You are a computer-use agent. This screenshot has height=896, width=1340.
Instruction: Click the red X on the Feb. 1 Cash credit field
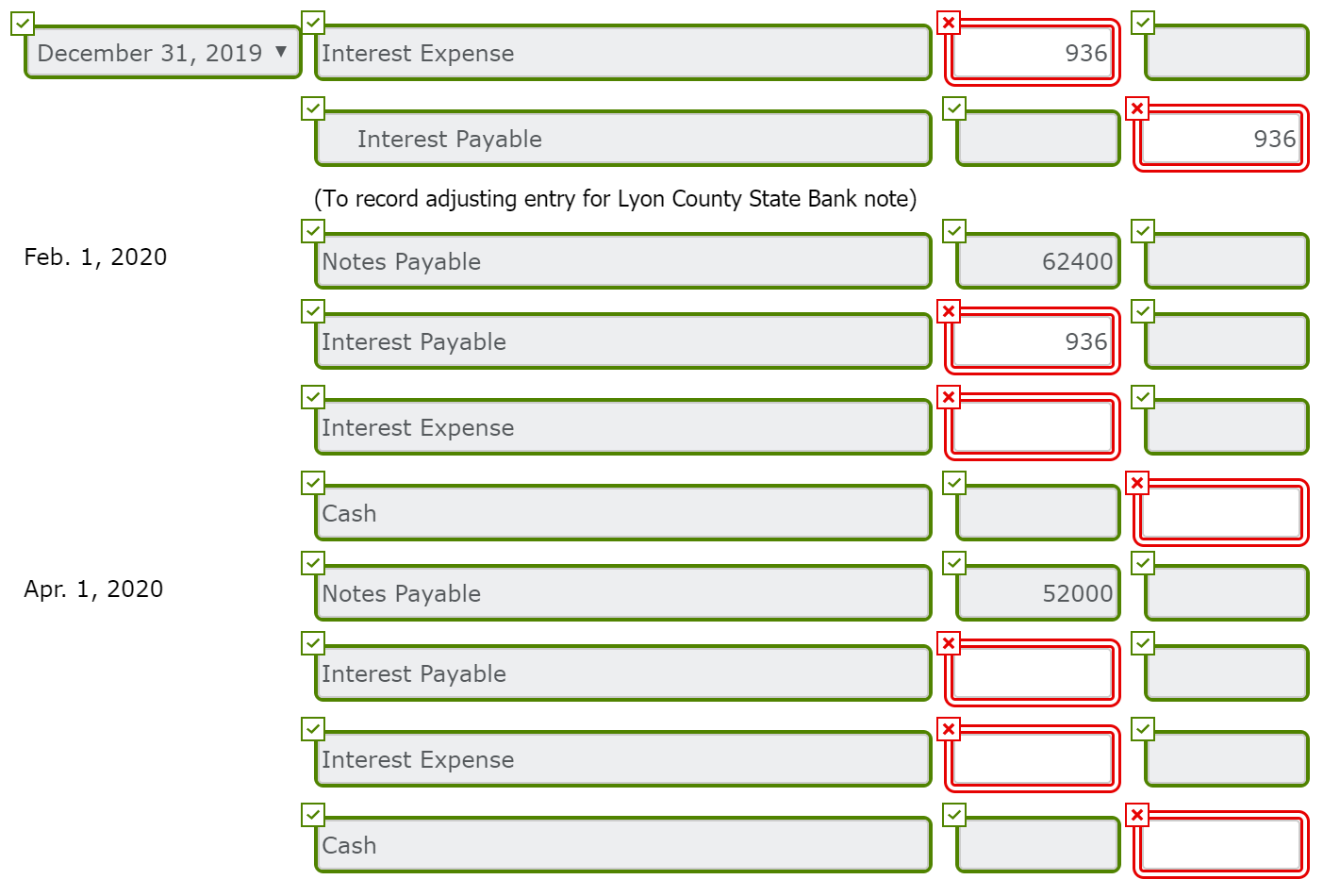coord(1137,482)
